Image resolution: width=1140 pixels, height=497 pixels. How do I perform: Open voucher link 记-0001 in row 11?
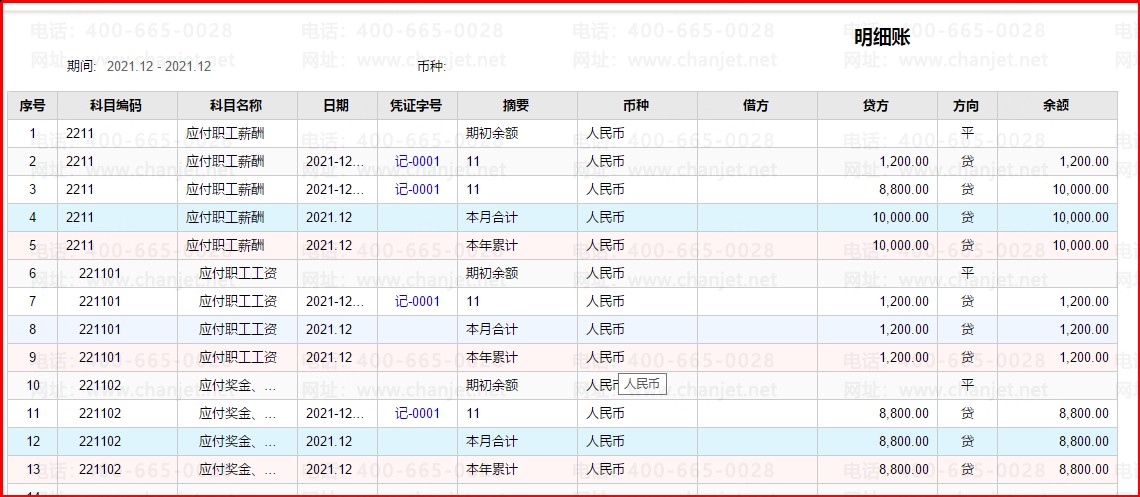point(417,413)
